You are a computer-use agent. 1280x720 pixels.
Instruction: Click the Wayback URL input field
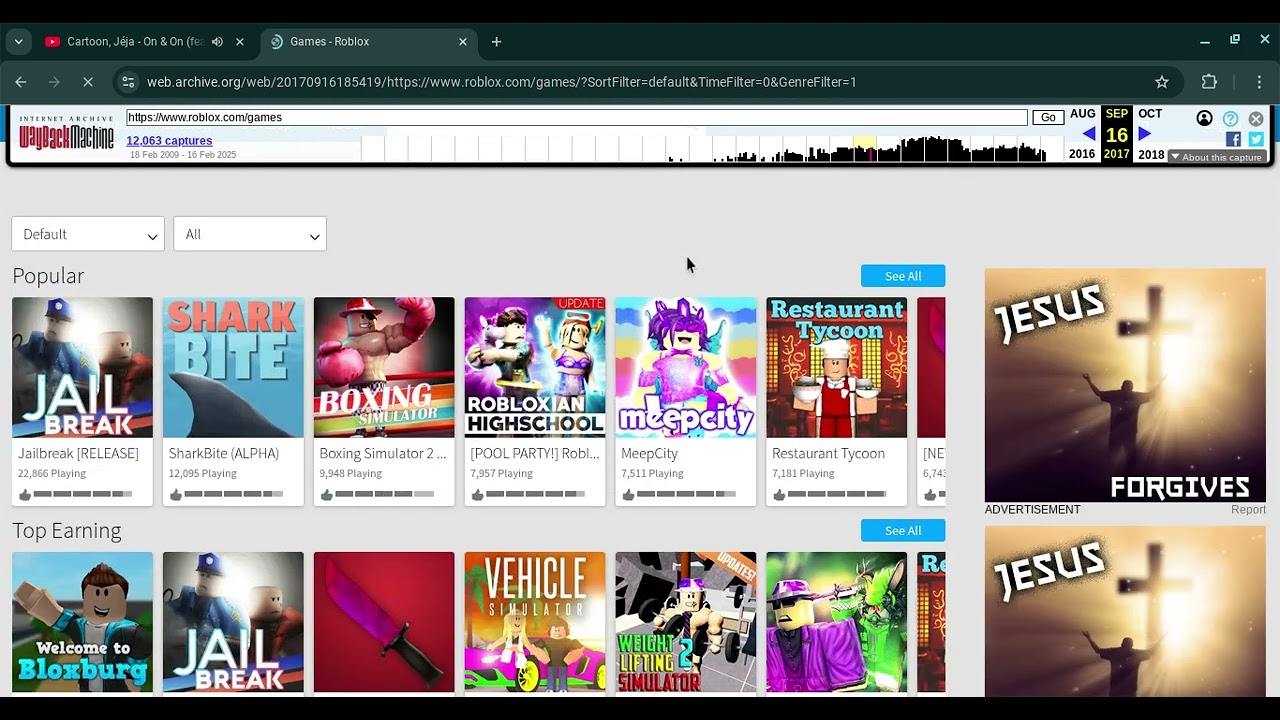click(x=577, y=118)
